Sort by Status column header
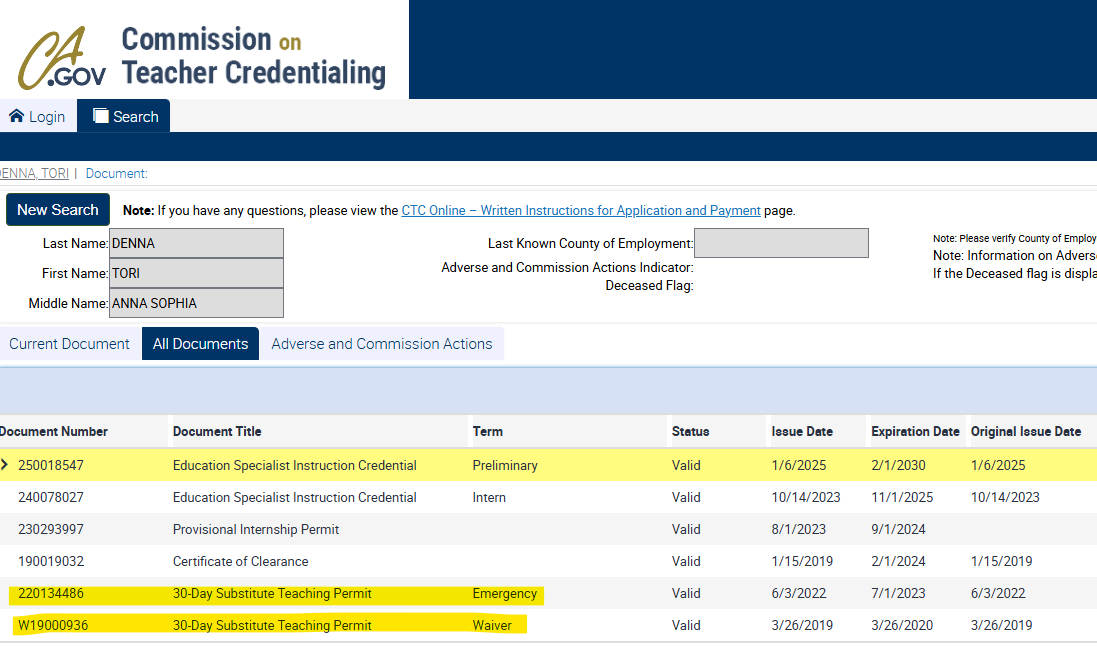 (691, 432)
